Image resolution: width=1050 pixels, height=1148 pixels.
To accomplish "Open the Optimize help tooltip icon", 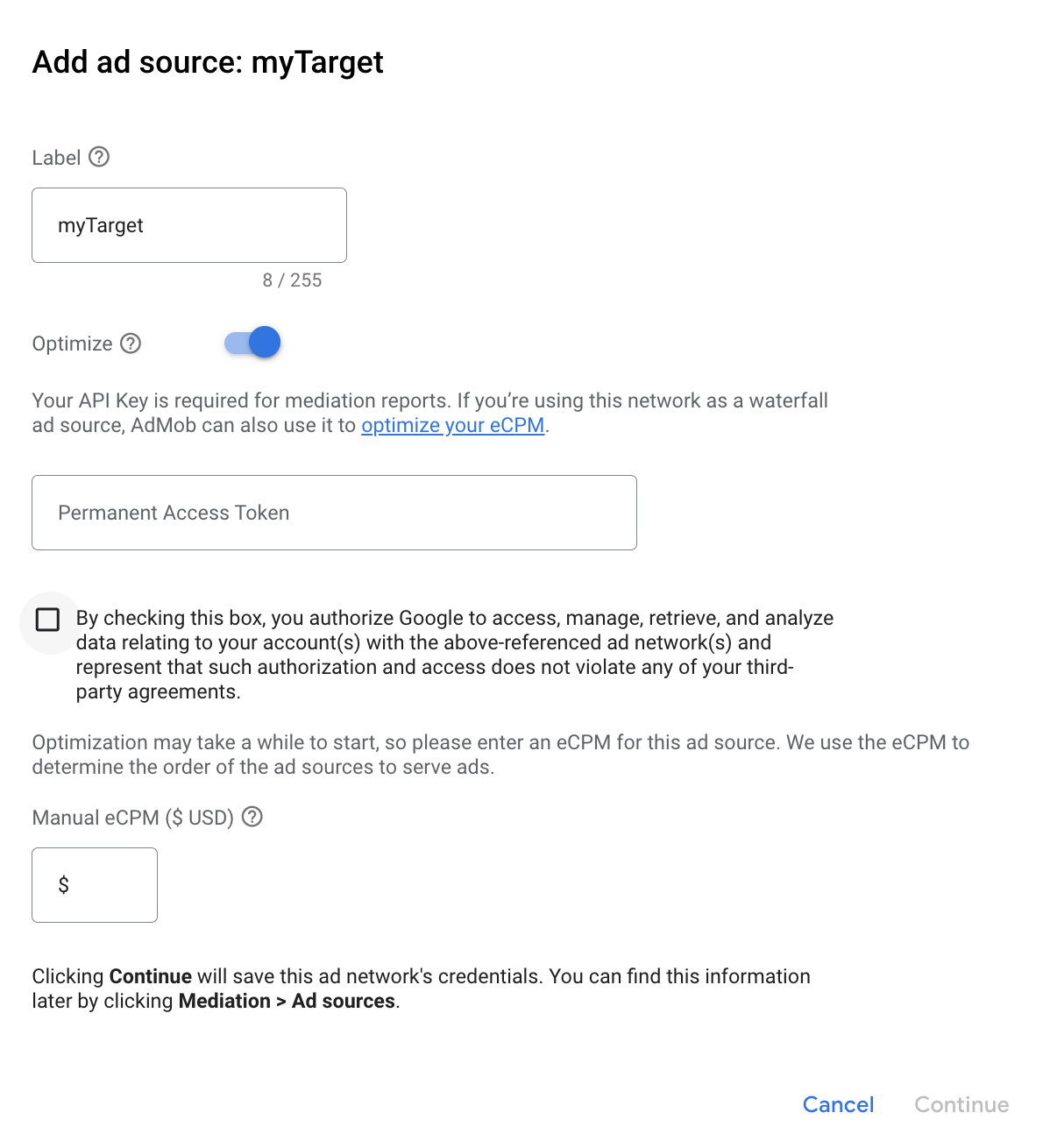I will coord(131,344).
